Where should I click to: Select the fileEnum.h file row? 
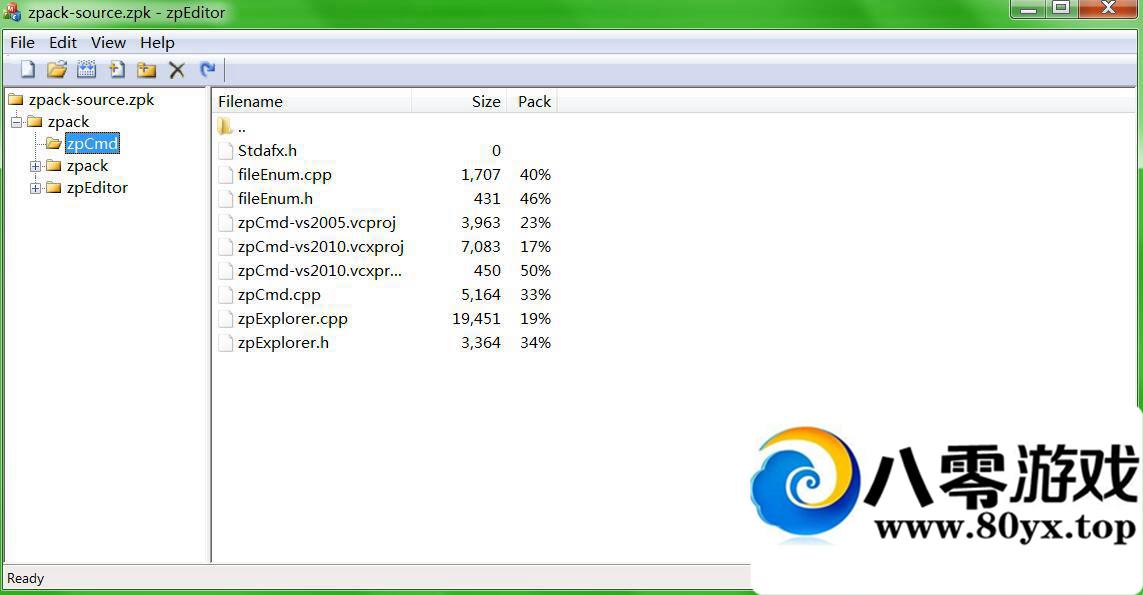pyautogui.click(x=275, y=199)
